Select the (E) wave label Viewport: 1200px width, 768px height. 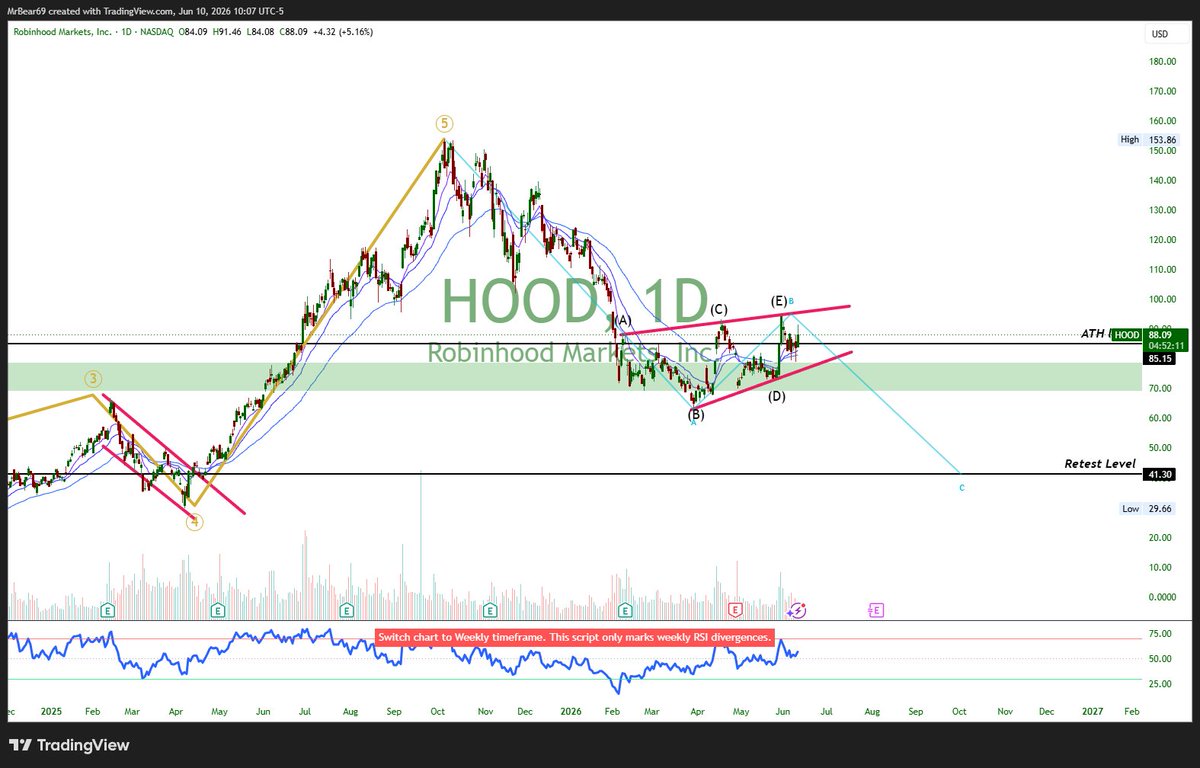[x=778, y=300]
